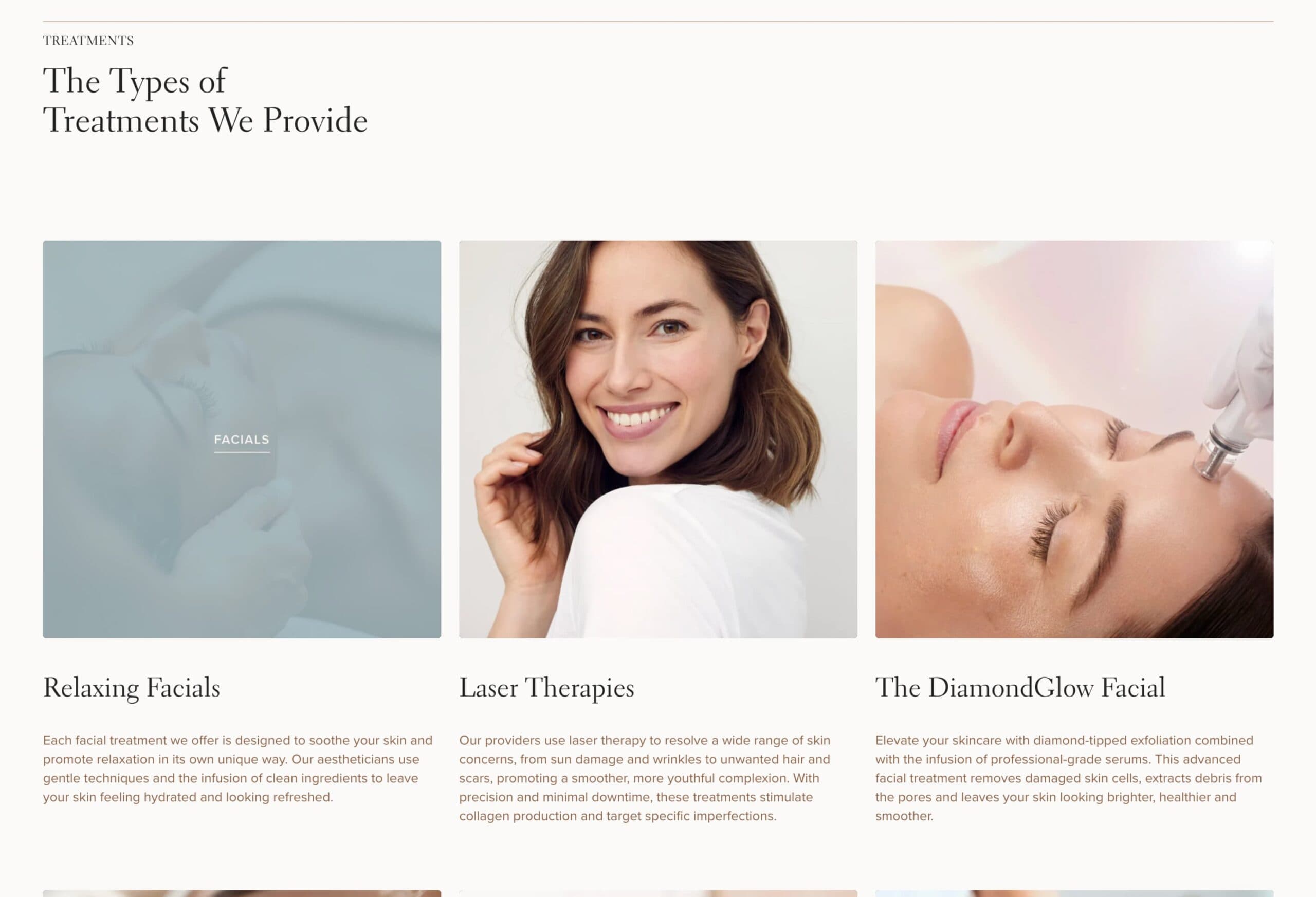Click the TREATMENTS section label

coord(88,41)
